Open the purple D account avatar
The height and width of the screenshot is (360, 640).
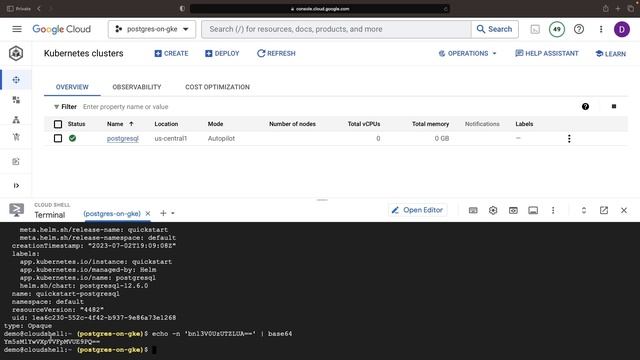coord(622,29)
